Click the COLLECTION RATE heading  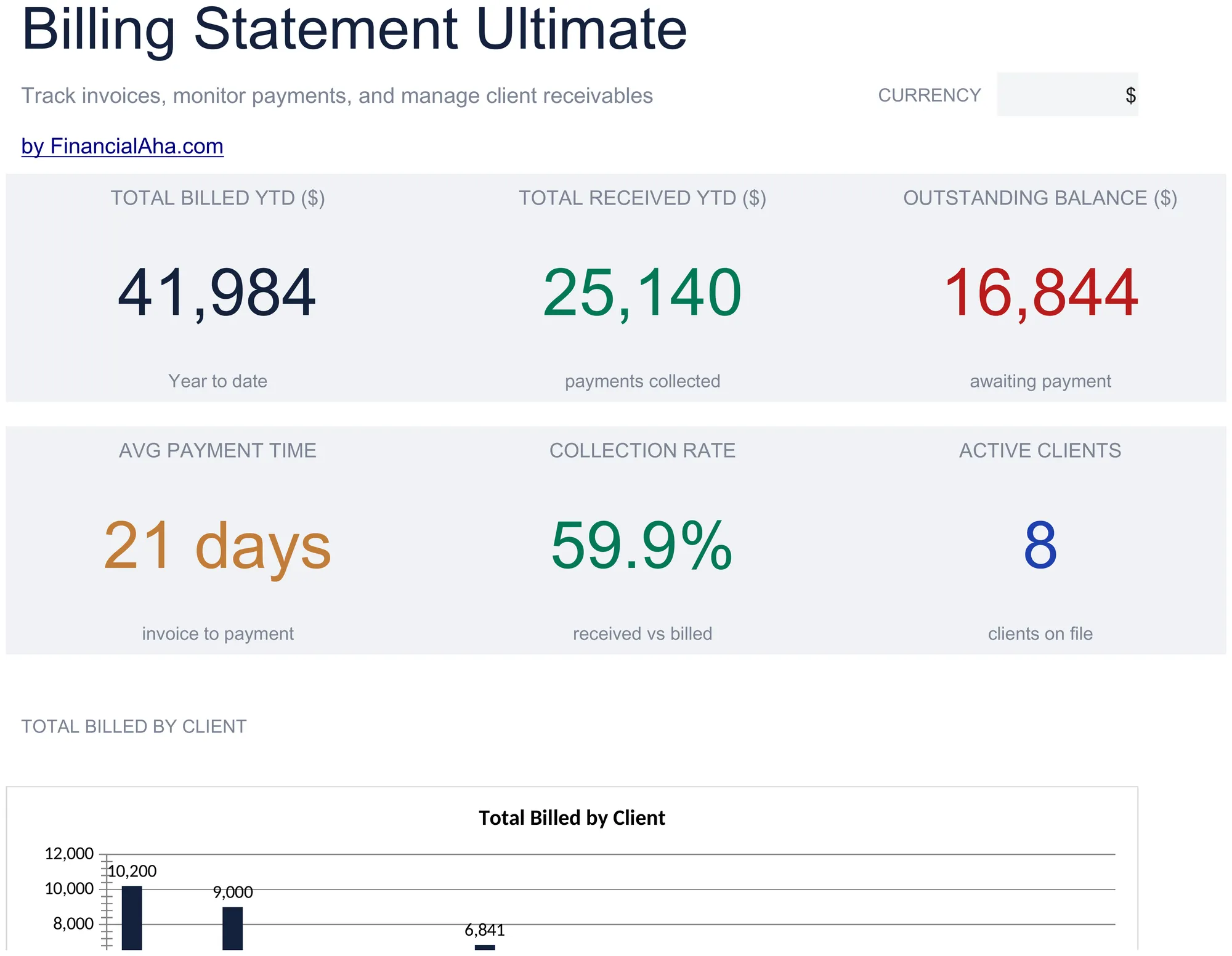click(642, 451)
